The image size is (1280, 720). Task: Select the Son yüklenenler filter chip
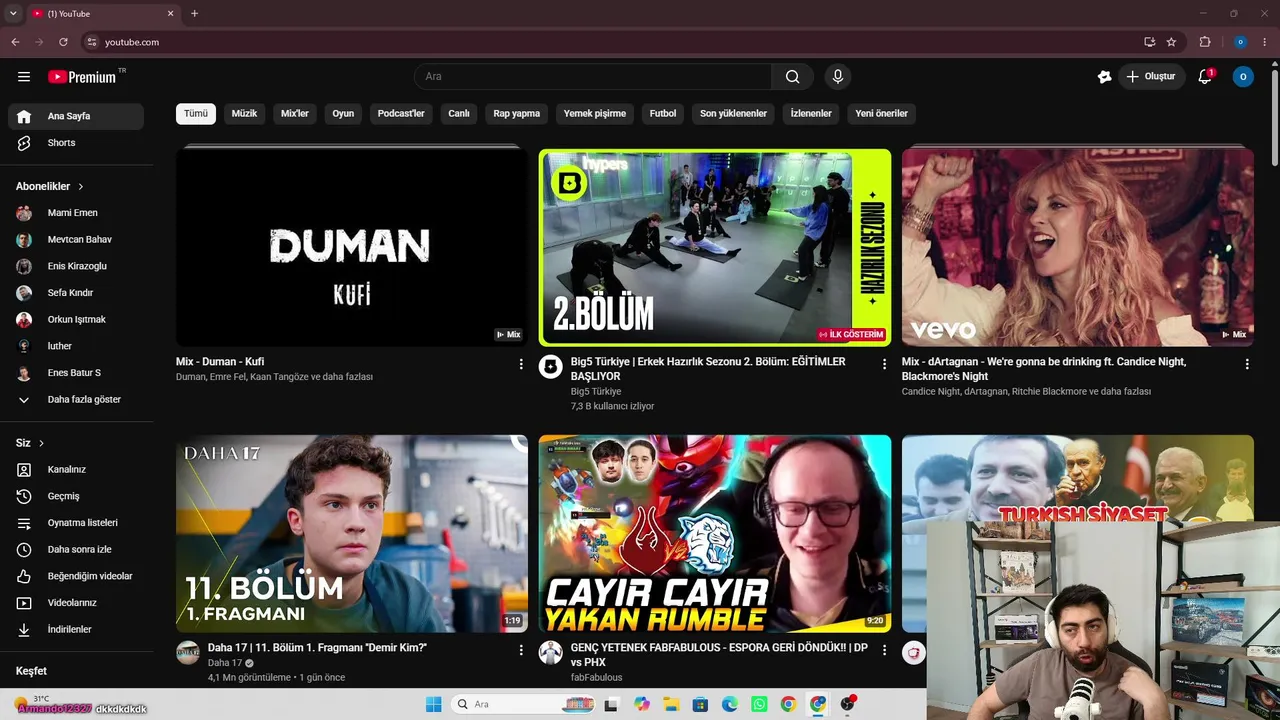click(733, 113)
